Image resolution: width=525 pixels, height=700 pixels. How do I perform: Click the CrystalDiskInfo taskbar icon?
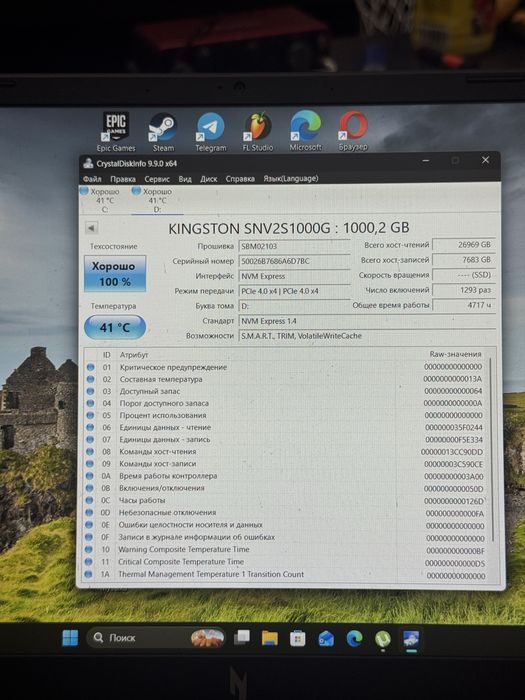click(411, 640)
